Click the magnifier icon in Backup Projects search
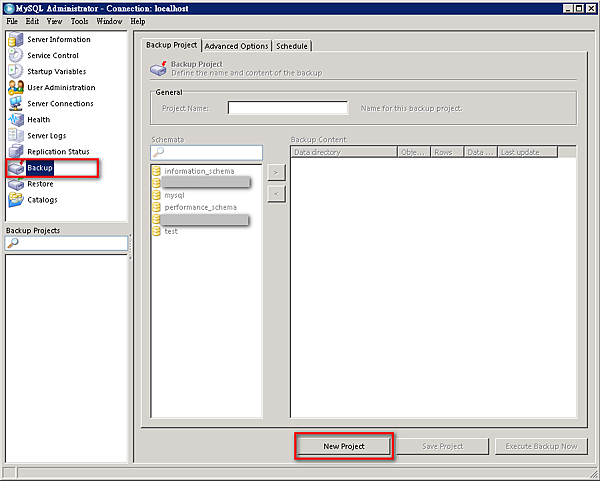Viewport: 600px width, 481px height. tap(13, 243)
